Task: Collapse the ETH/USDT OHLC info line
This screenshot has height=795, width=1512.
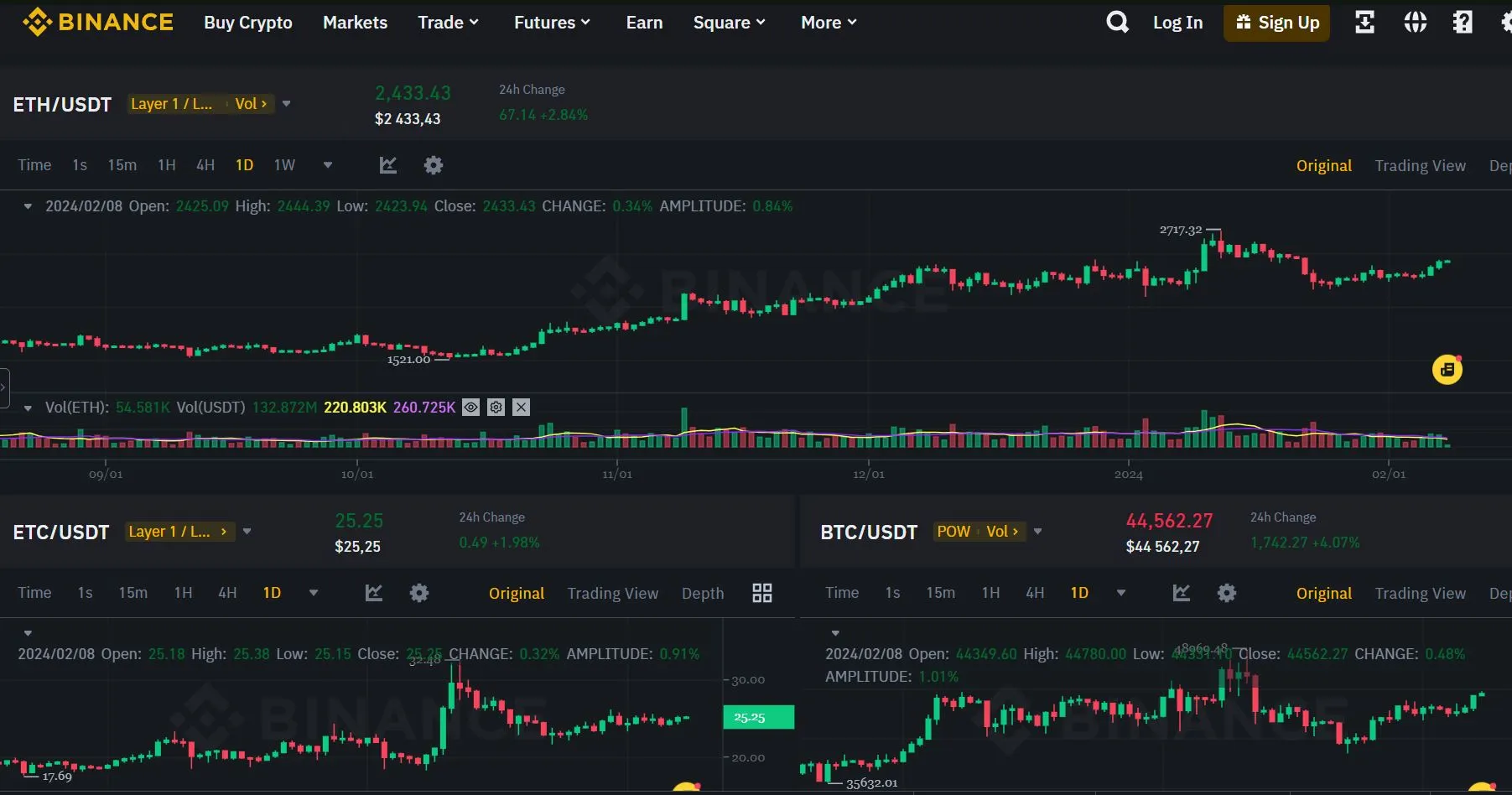Action: coord(28,206)
